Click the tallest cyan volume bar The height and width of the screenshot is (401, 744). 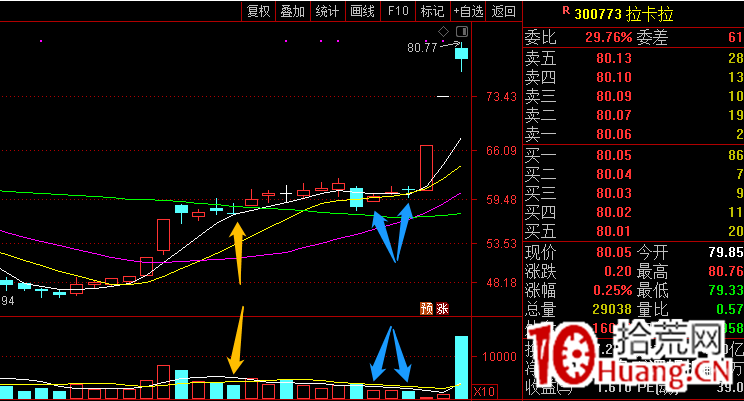click(461, 367)
